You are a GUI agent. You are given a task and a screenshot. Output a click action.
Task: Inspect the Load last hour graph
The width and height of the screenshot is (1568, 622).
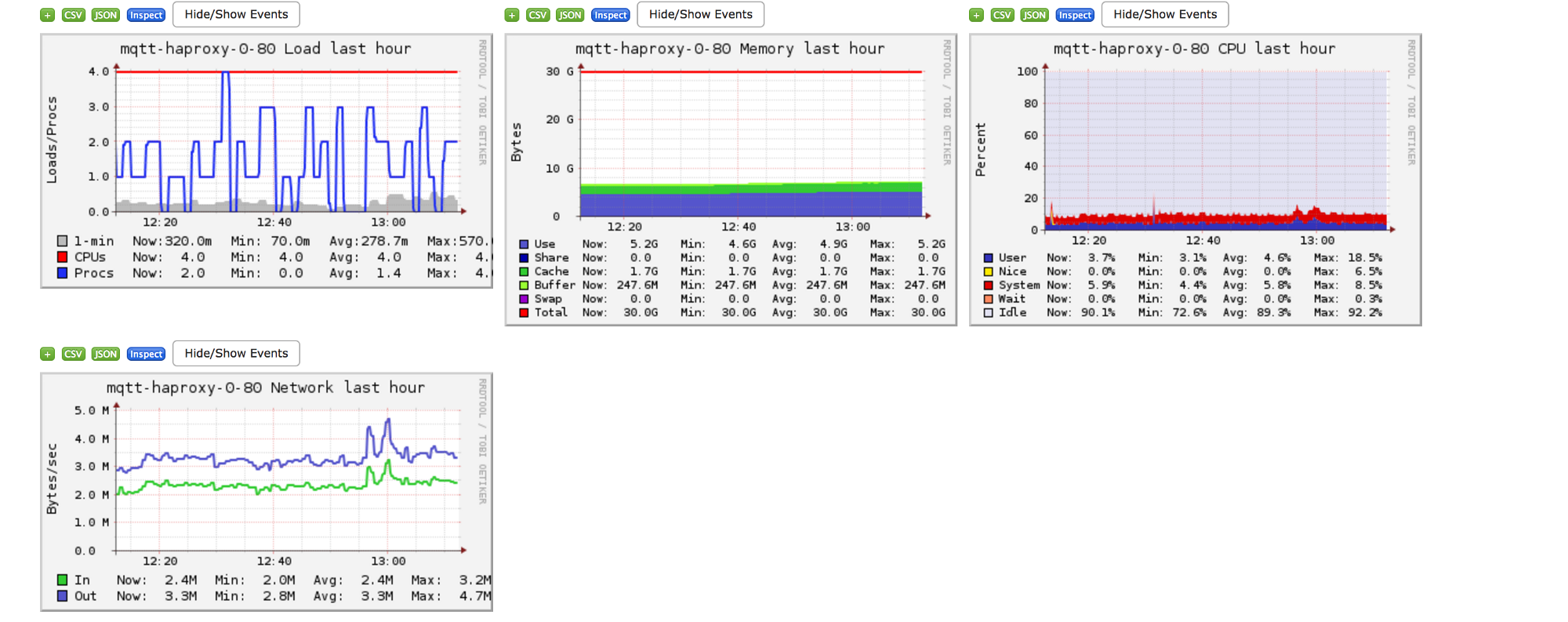pos(146,15)
